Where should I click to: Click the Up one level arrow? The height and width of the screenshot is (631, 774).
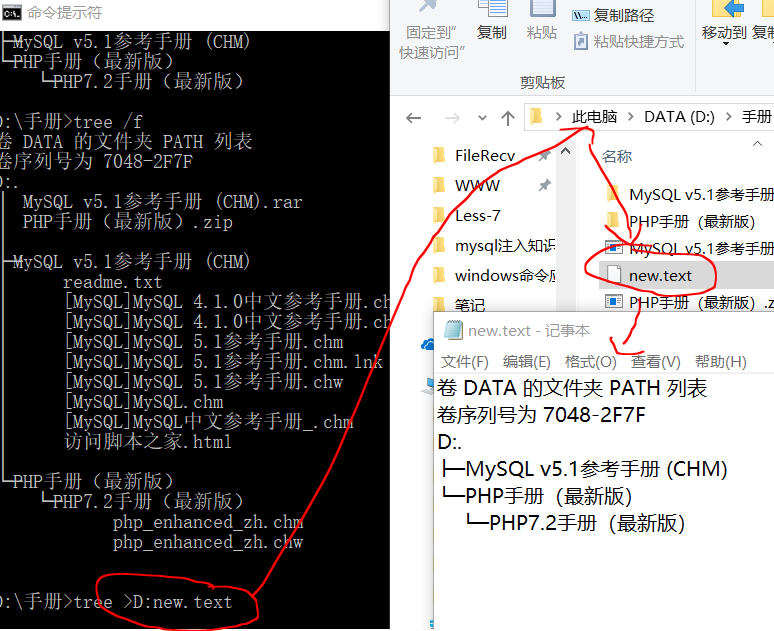[507, 118]
